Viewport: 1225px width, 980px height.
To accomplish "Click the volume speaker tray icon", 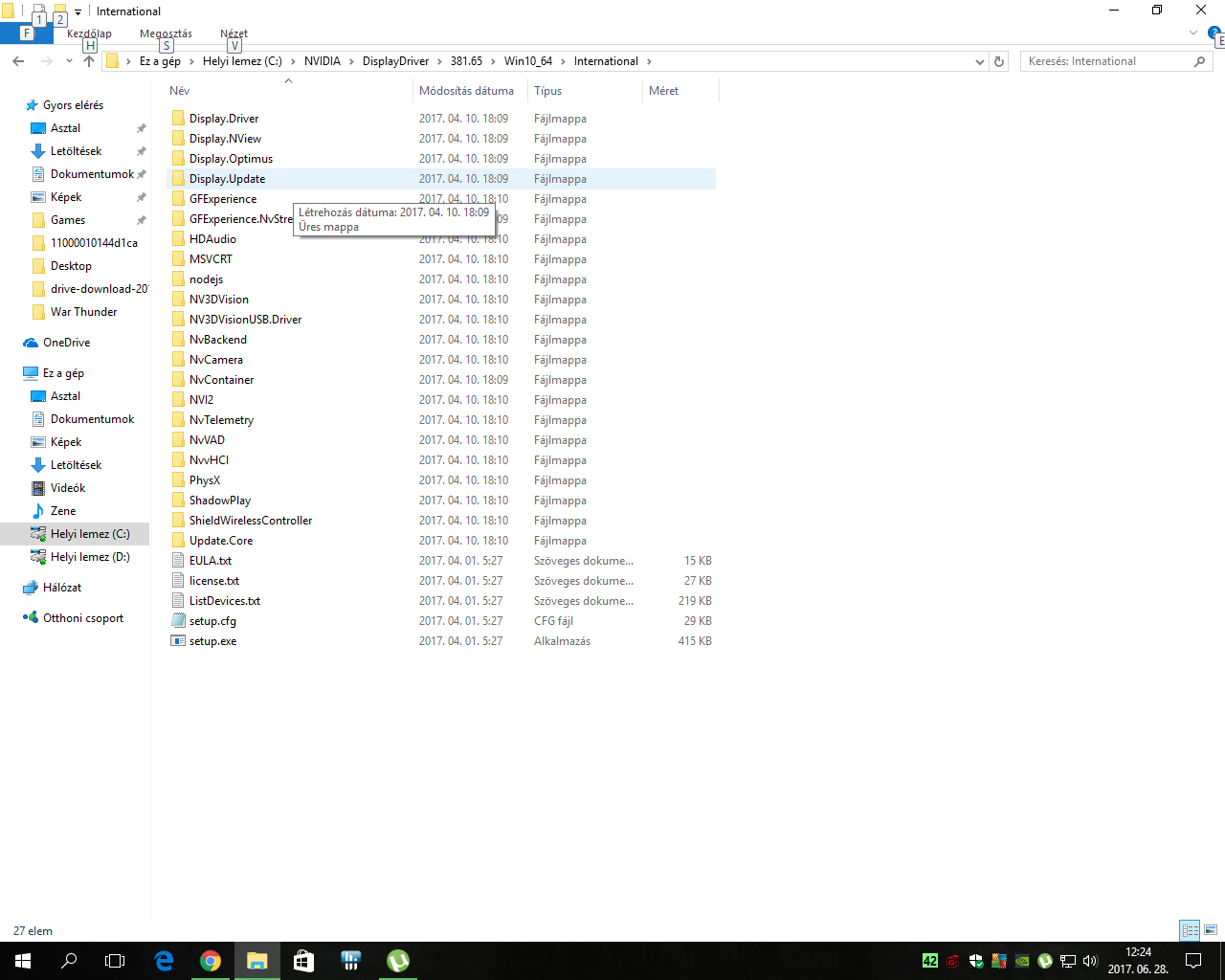I will pyautogui.click(x=1090, y=961).
